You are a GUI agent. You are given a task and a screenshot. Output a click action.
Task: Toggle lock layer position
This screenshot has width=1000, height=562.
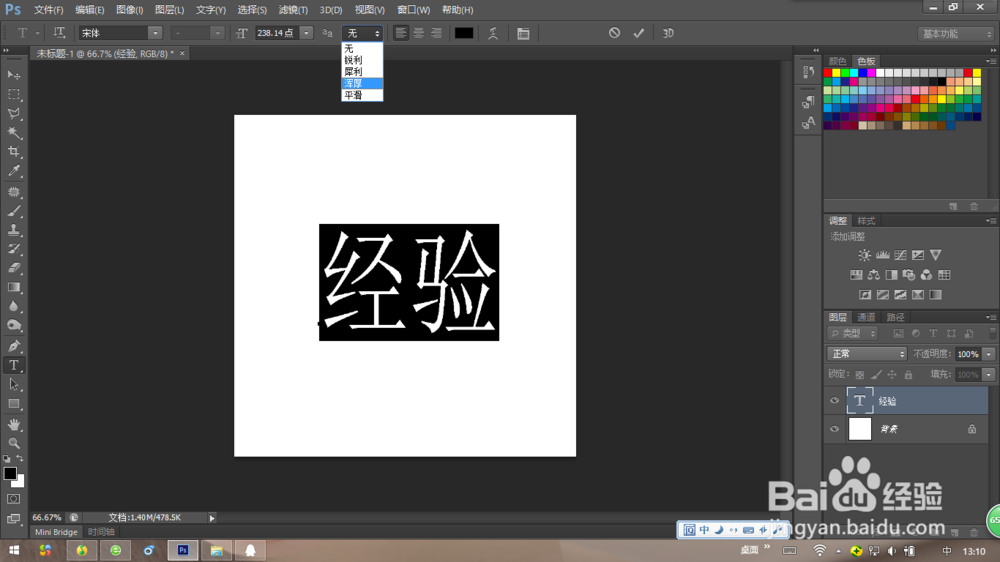coord(892,374)
